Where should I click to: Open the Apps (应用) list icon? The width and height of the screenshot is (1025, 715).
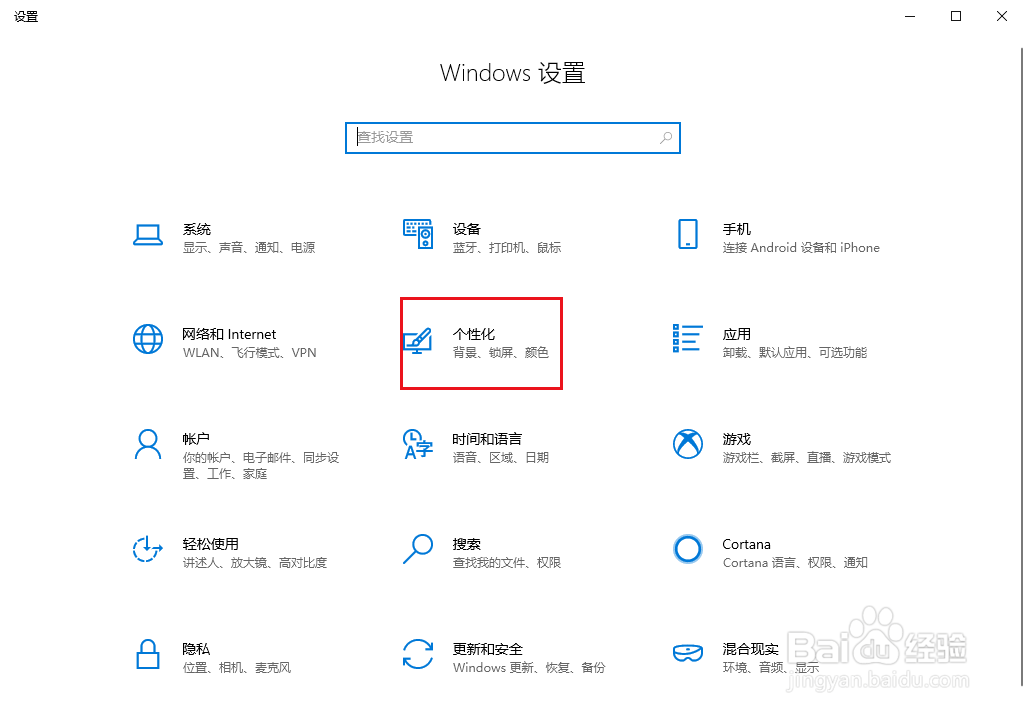click(688, 338)
